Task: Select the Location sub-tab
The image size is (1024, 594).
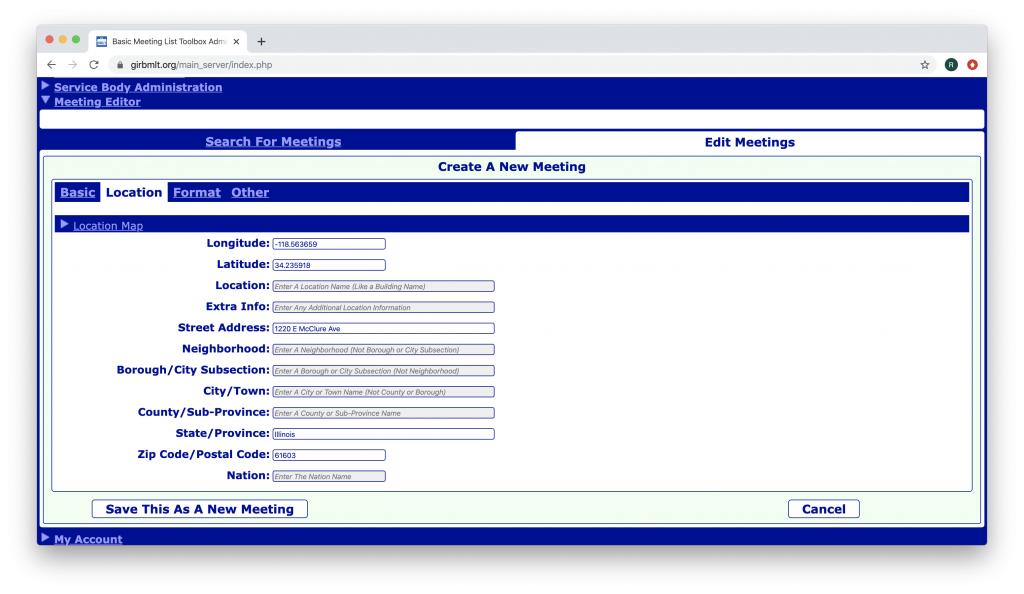Action: click(x=134, y=192)
